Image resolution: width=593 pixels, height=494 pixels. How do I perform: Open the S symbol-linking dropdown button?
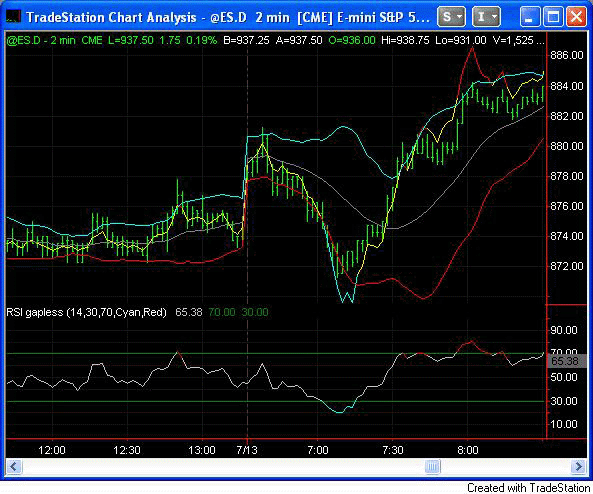tap(451, 17)
